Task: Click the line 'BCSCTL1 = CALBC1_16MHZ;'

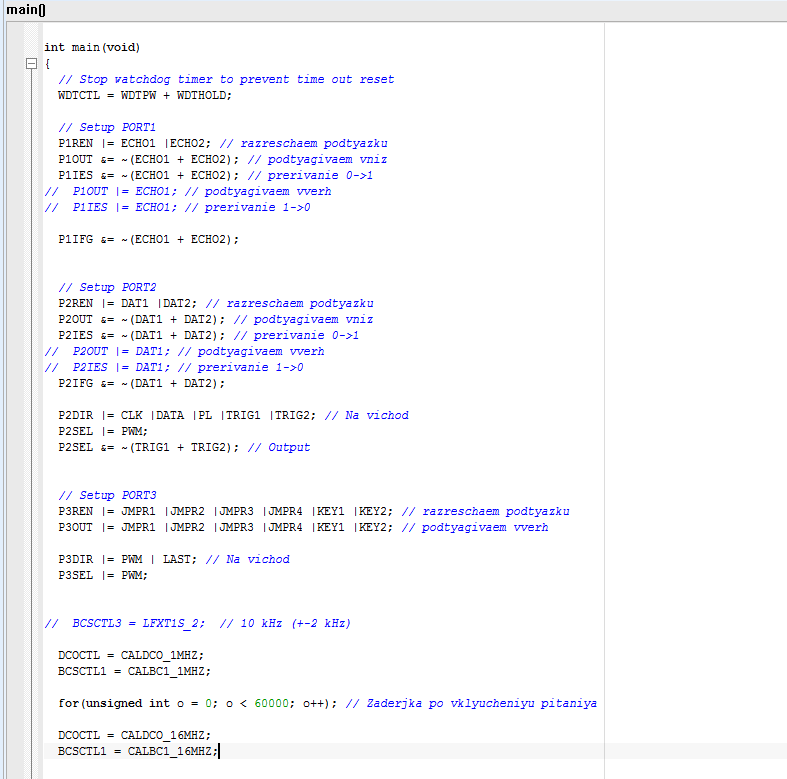Action: click(x=138, y=751)
